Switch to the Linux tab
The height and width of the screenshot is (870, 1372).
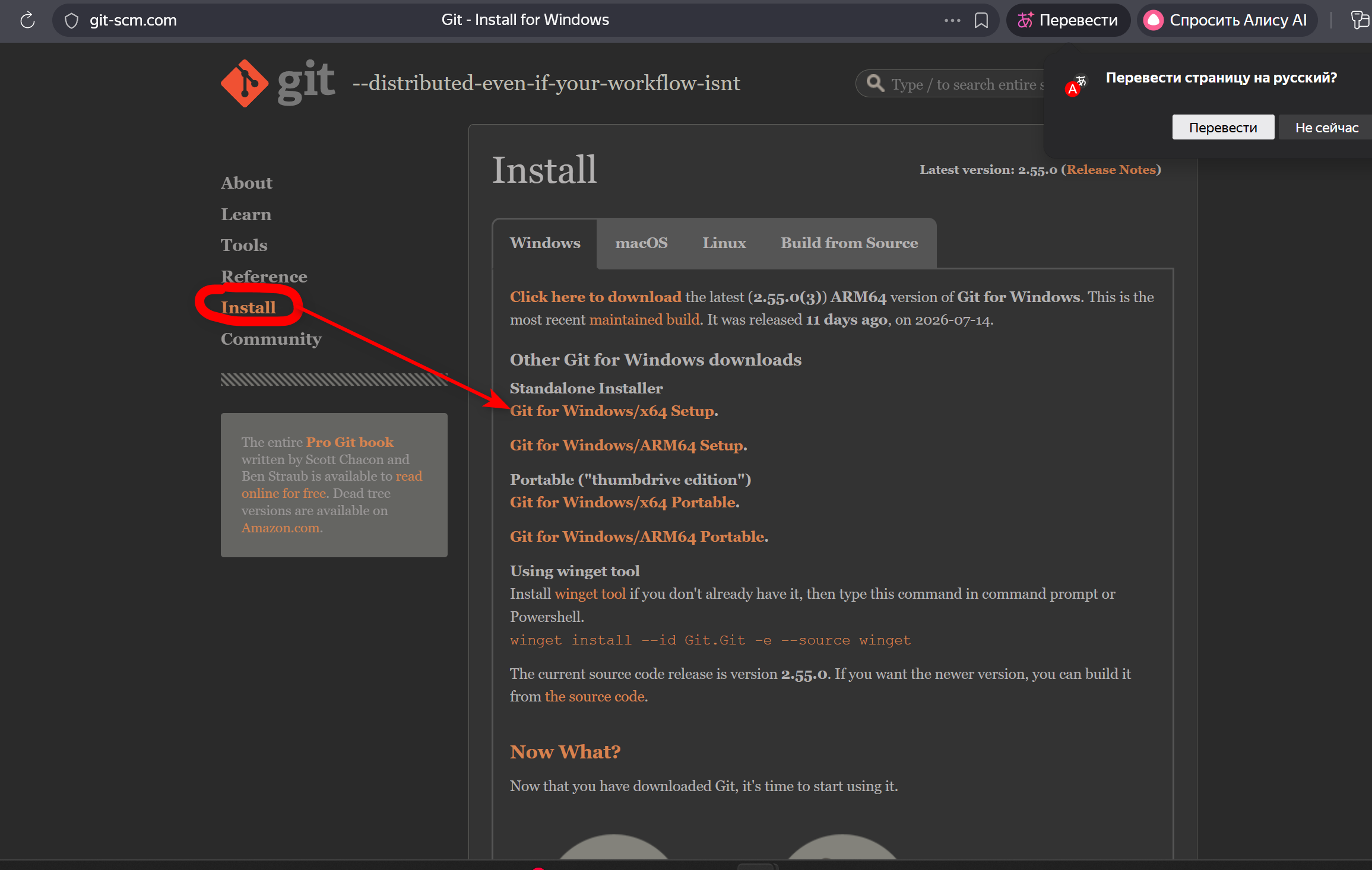(724, 243)
